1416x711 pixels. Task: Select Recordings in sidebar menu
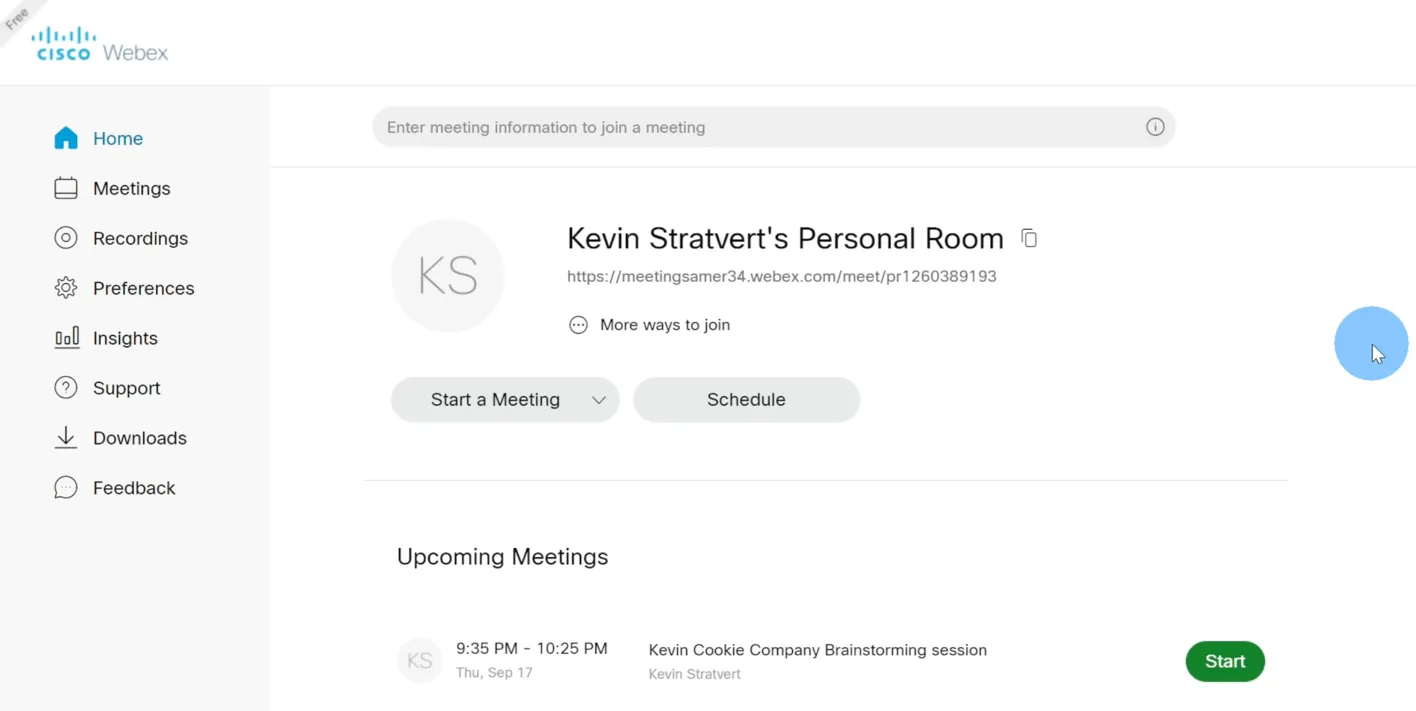pyautogui.click(x=140, y=238)
